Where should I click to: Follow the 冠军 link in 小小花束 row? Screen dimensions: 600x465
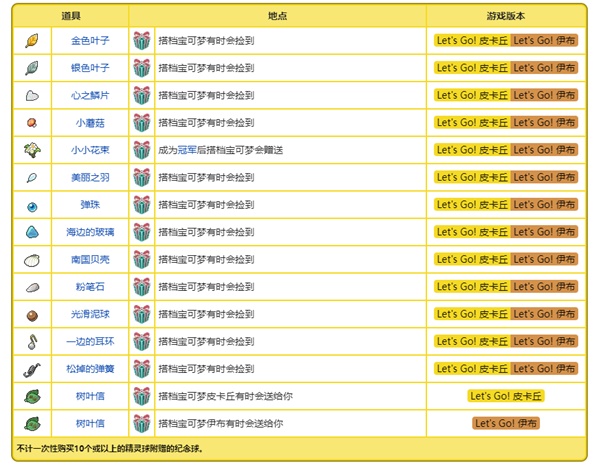click(x=187, y=150)
